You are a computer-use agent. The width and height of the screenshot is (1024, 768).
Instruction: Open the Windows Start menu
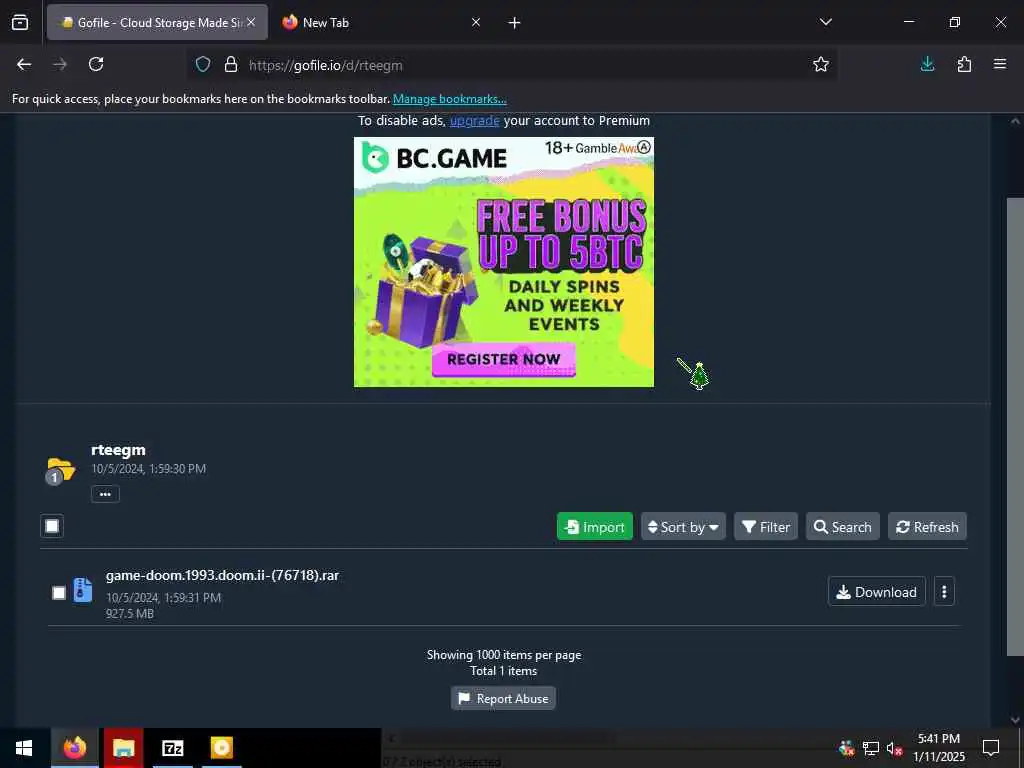tap(24, 748)
